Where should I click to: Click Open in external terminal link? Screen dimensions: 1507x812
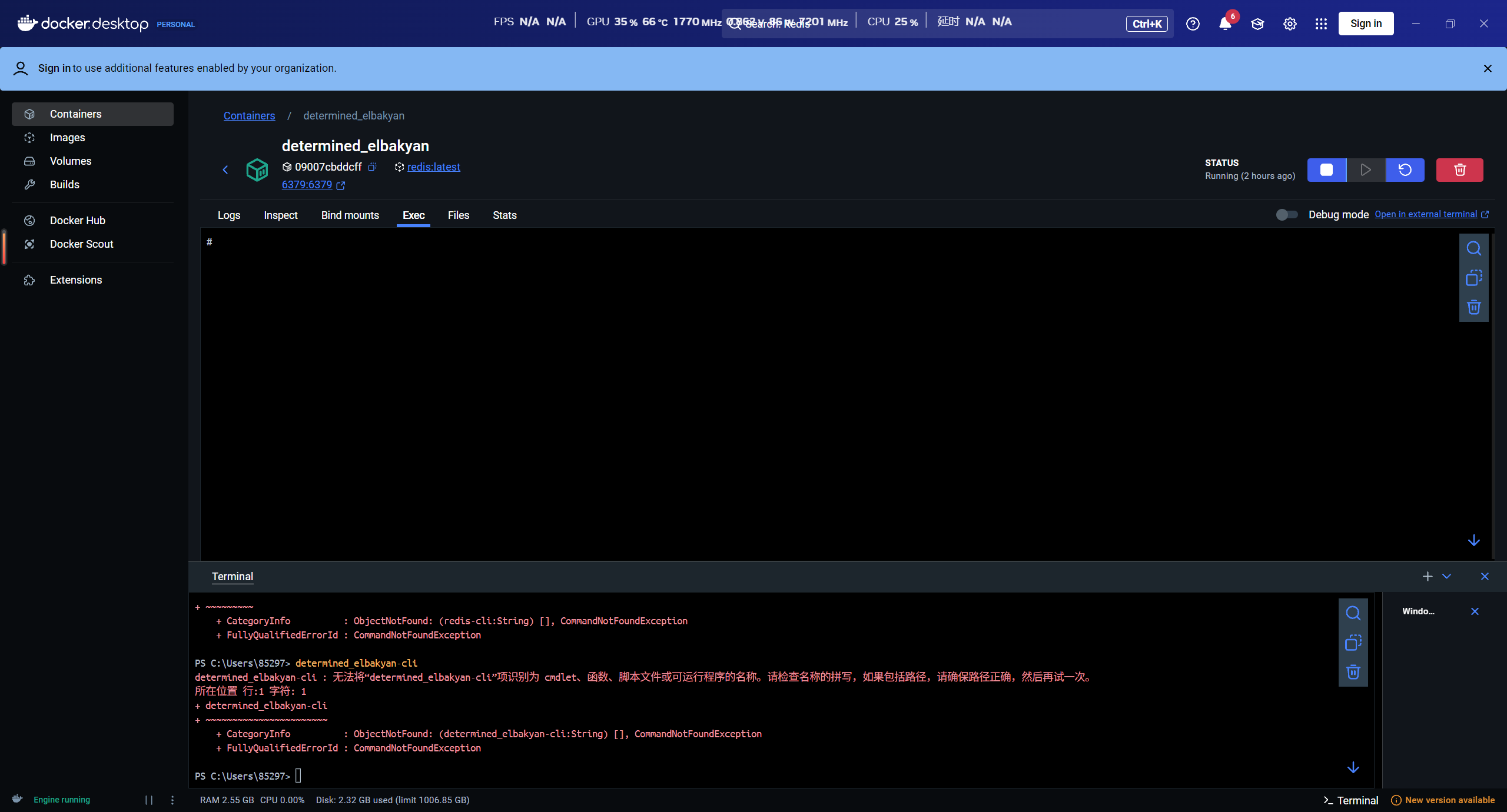click(x=1425, y=214)
